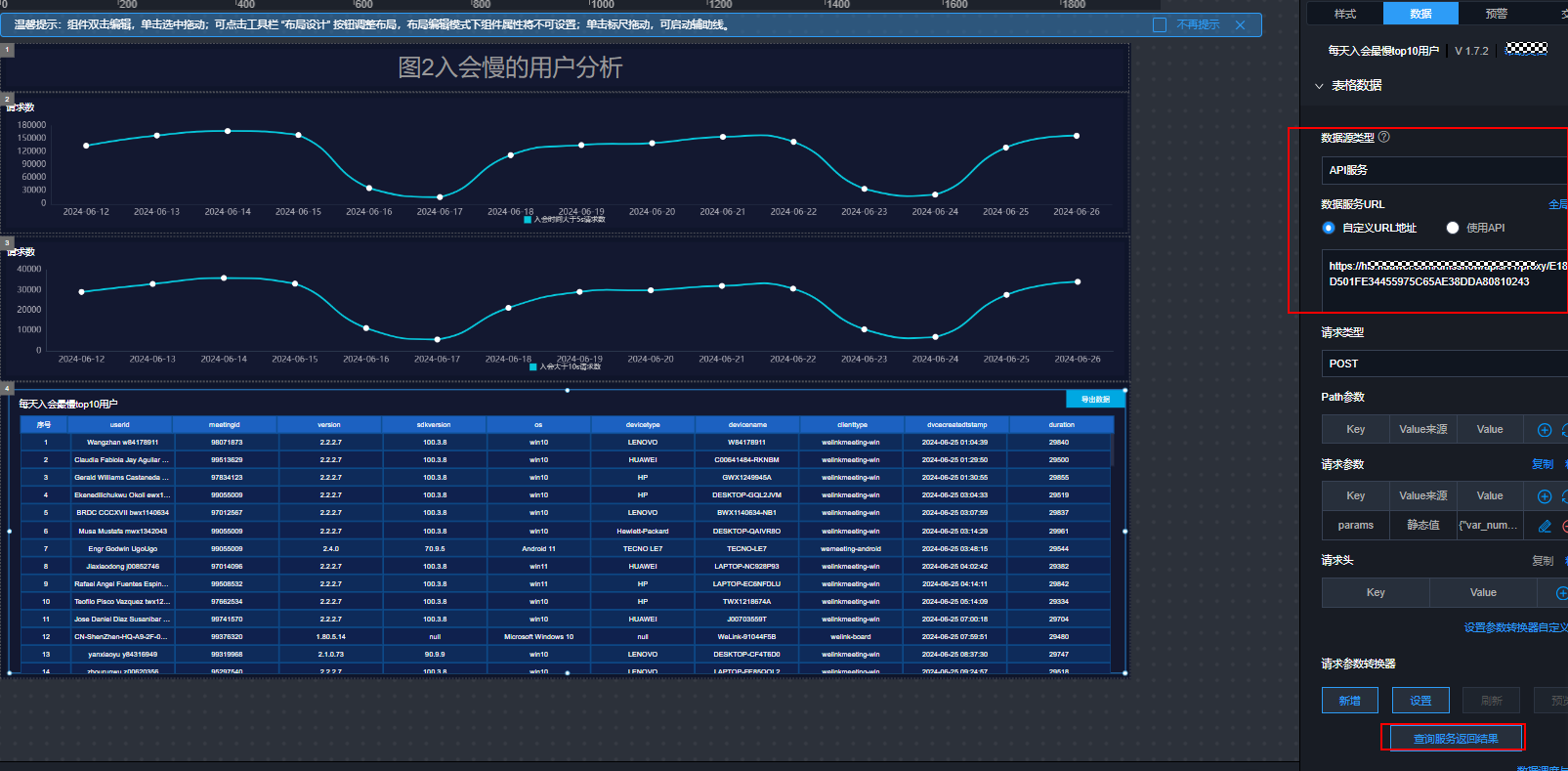
Task: Click the devicename column header
Action: (x=747, y=425)
